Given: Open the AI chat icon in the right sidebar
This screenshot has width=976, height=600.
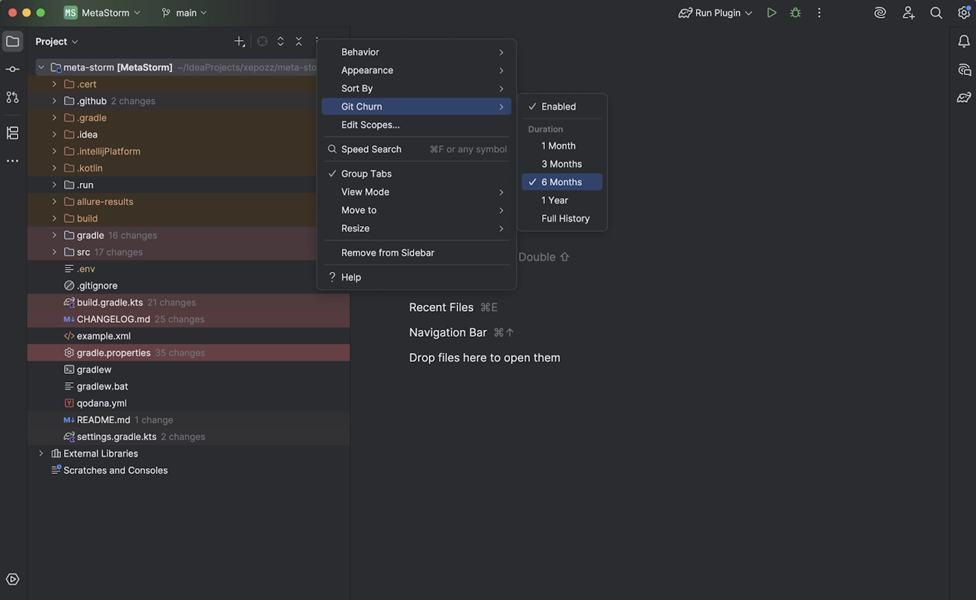Looking at the screenshot, I should coord(964,69).
